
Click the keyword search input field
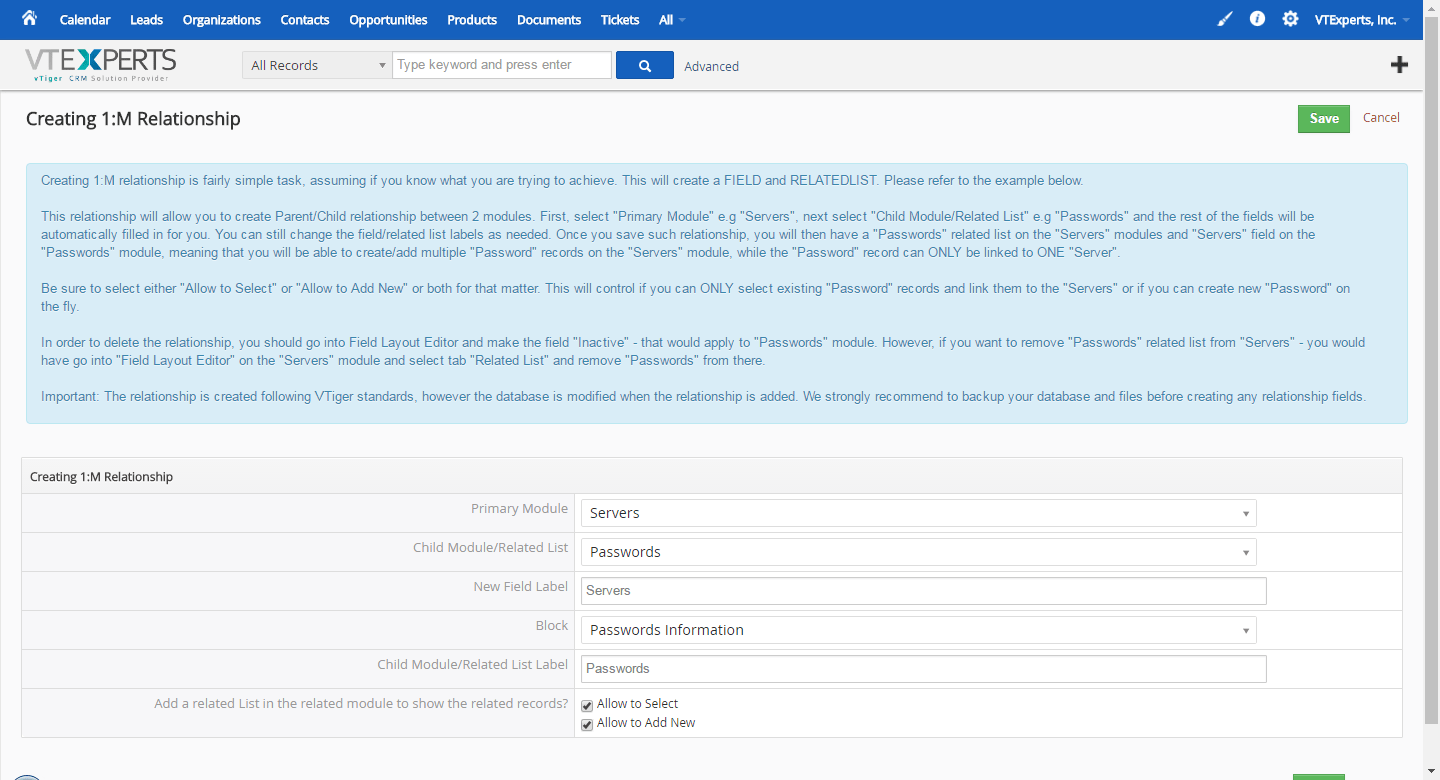(x=500, y=64)
